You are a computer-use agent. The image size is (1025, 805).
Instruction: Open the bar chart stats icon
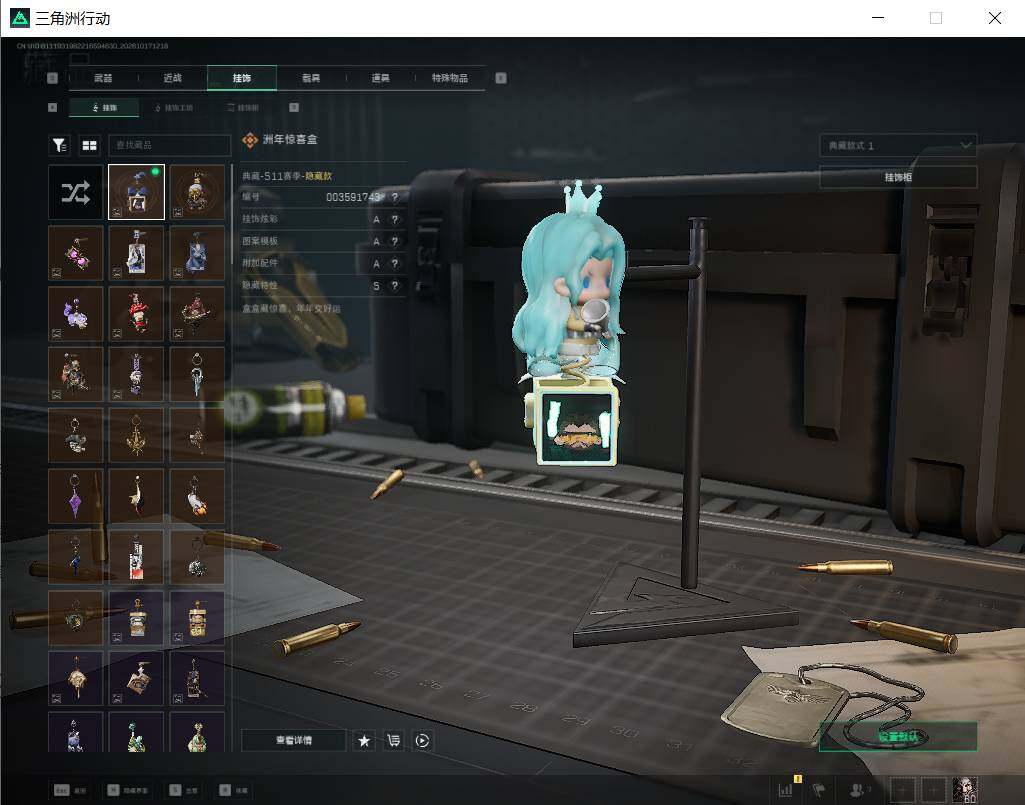[786, 789]
